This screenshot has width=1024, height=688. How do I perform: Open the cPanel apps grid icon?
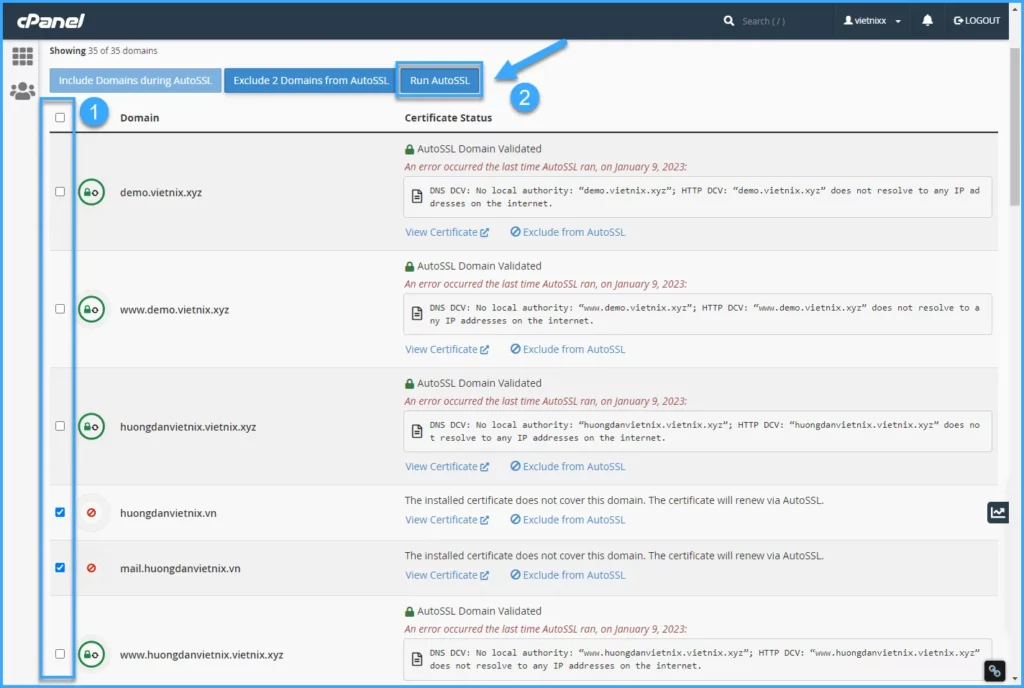click(22, 56)
